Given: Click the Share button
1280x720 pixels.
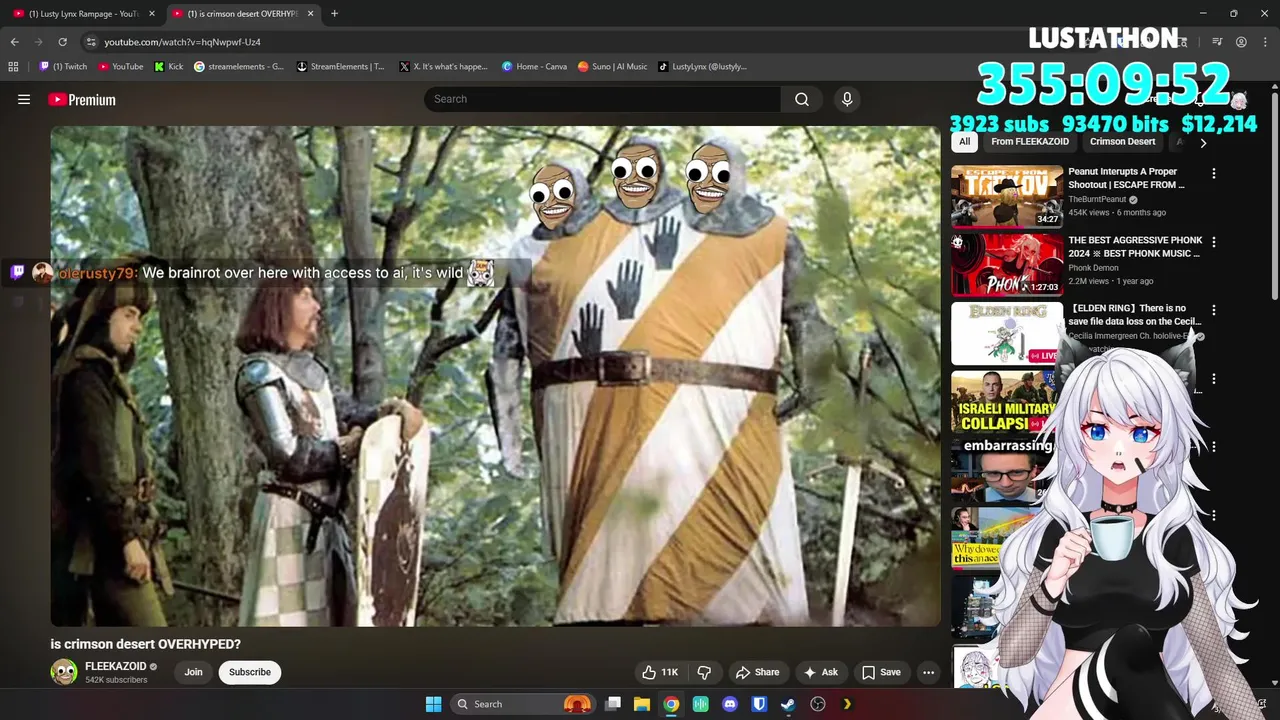Looking at the screenshot, I should click(x=756, y=672).
